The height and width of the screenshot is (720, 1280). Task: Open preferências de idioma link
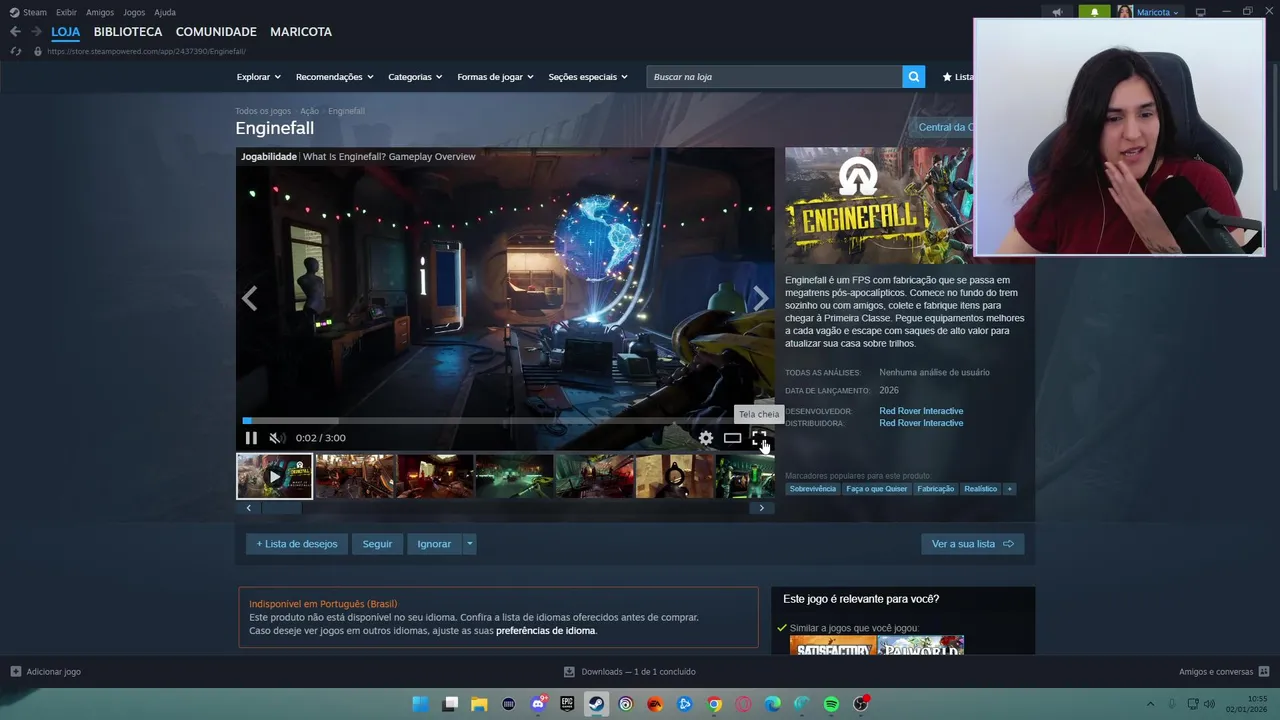coord(545,631)
